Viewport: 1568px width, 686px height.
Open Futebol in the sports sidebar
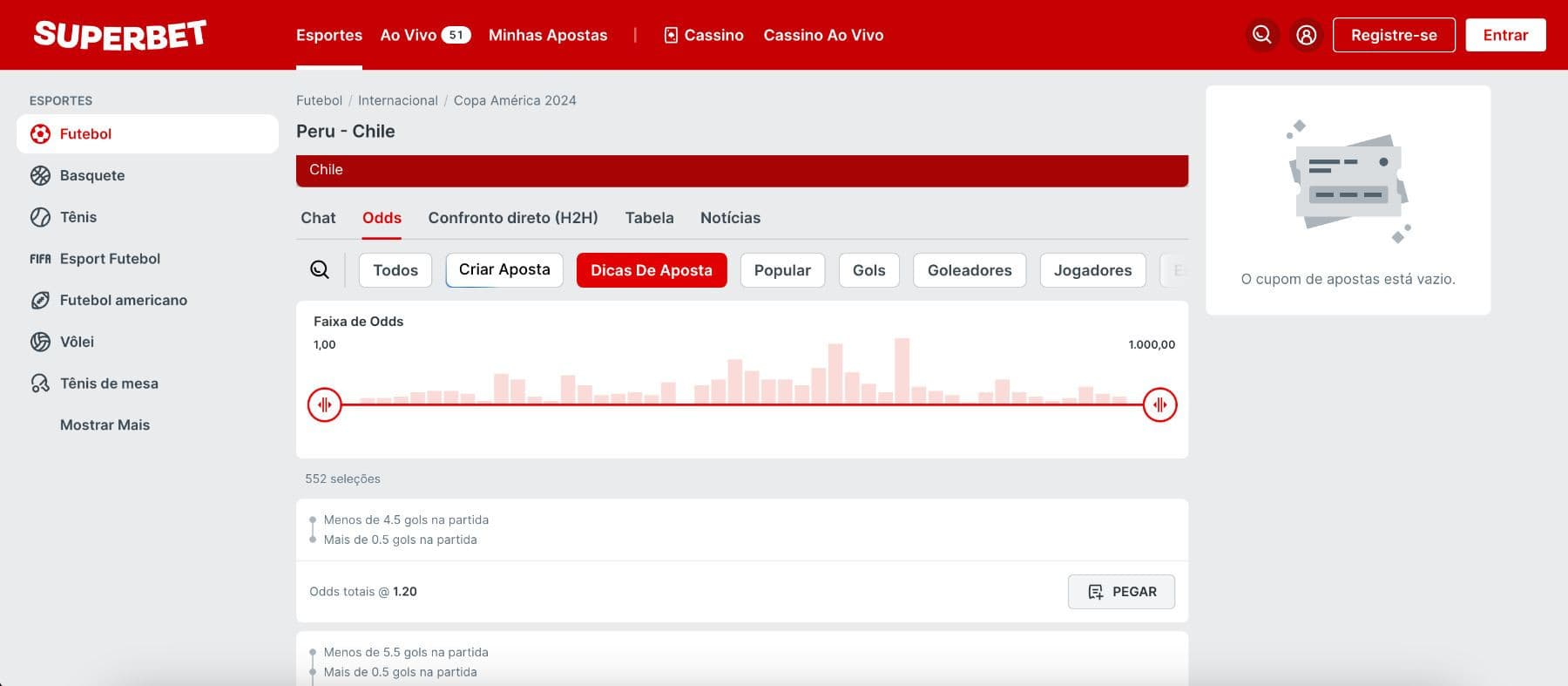pos(147,134)
